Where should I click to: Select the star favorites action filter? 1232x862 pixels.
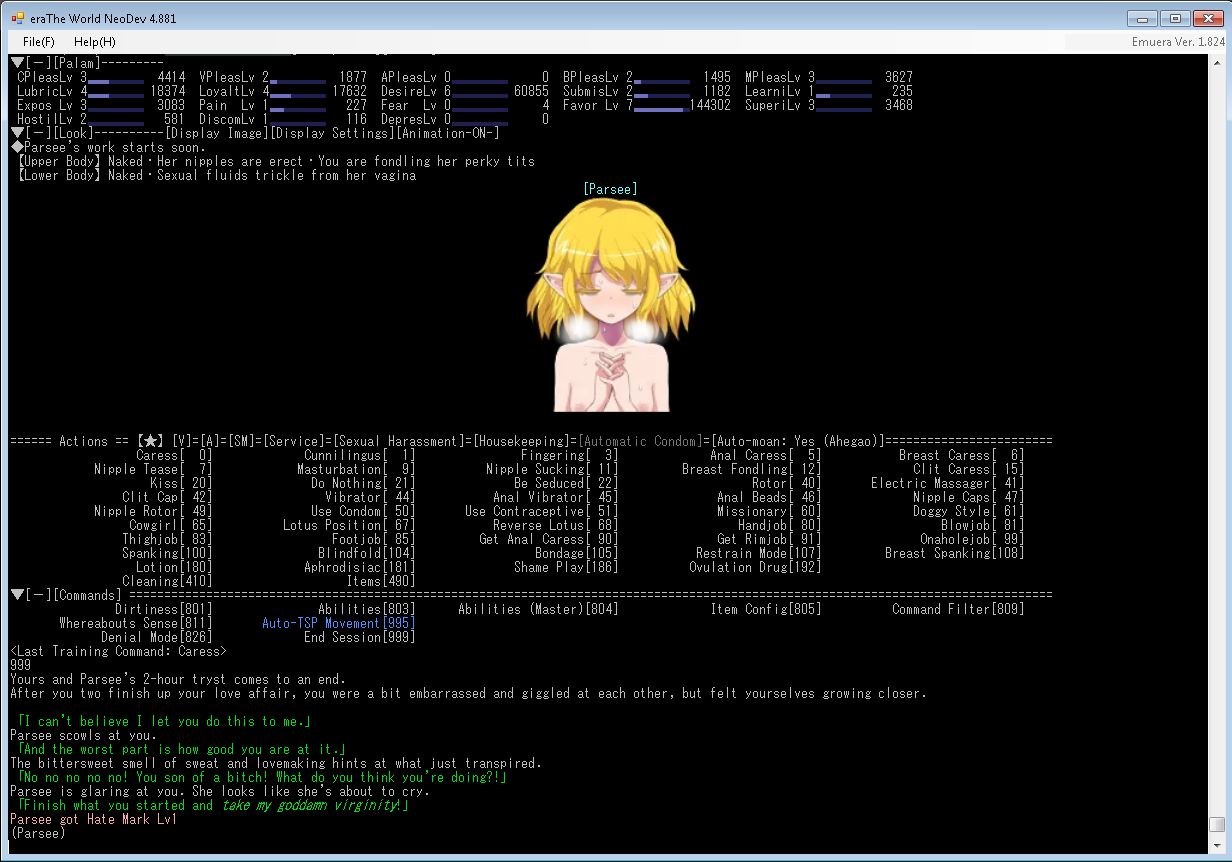pyautogui.click(x=151, y=441)
